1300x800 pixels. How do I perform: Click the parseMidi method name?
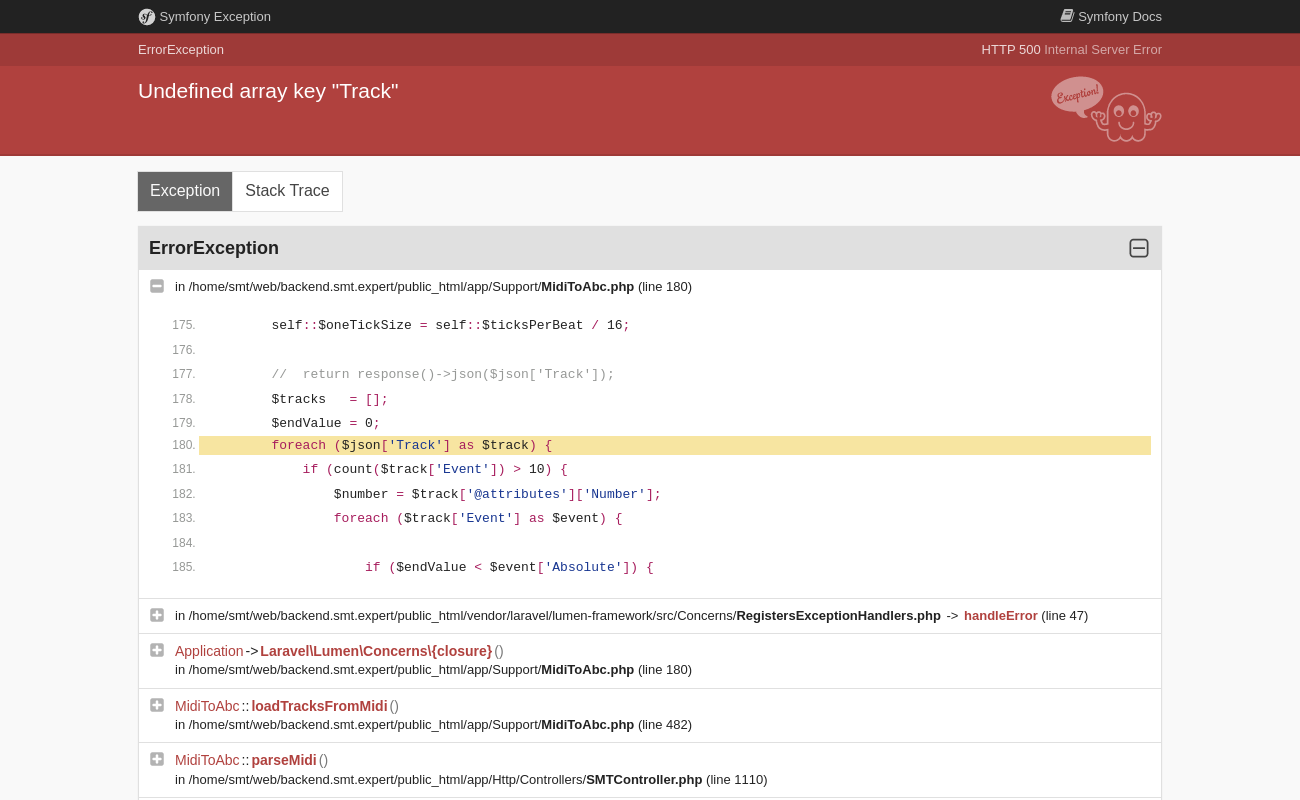tap(284, 760)
